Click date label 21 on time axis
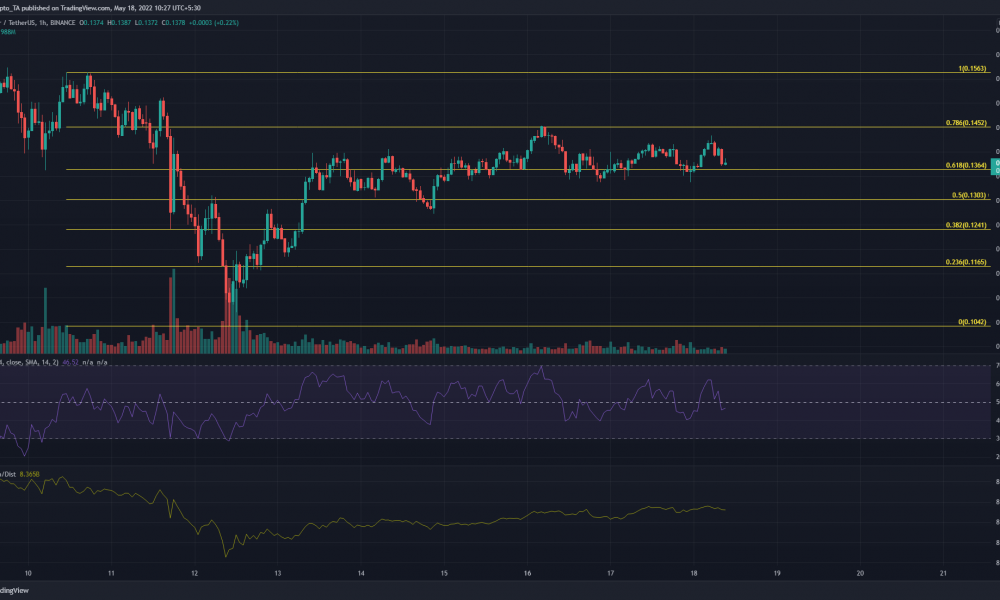The height and width of the screenshot is (600, 1000). (x=943, y=573)
